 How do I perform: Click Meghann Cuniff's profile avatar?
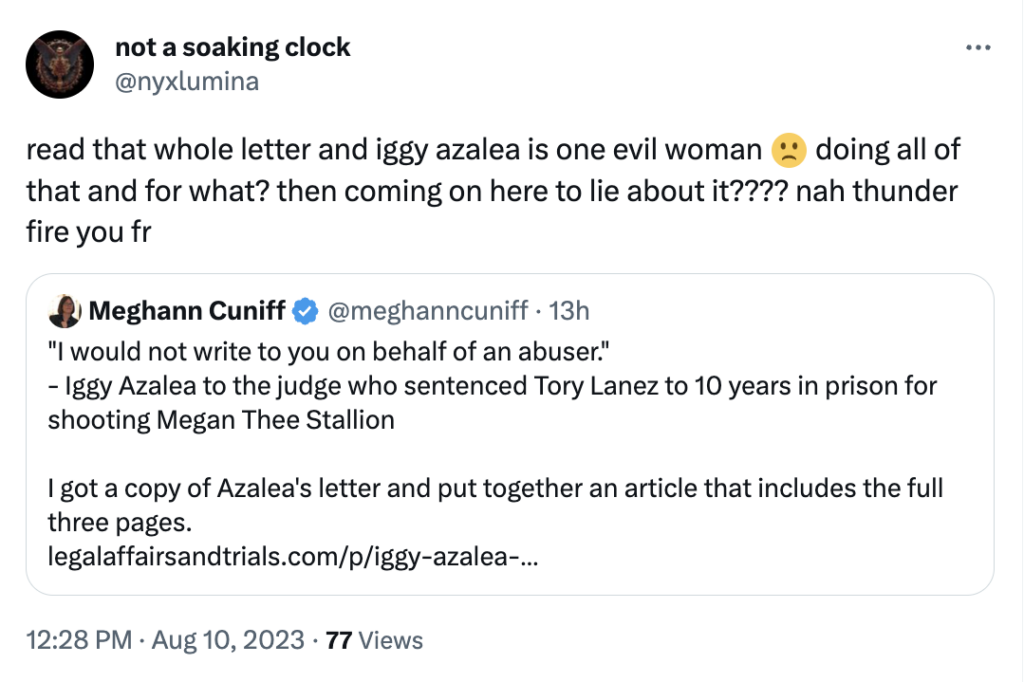coord(64,311)
